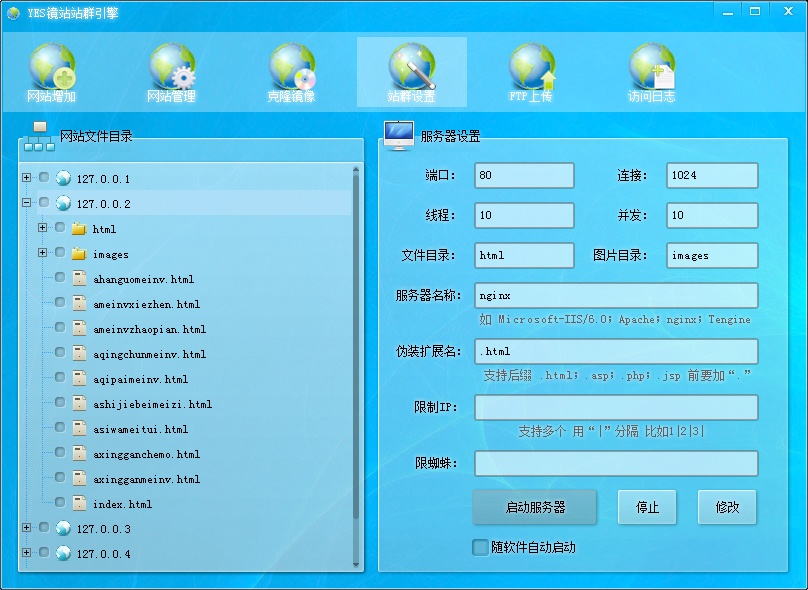Click the 服务器设置 monitor icon

coord(399,136)
